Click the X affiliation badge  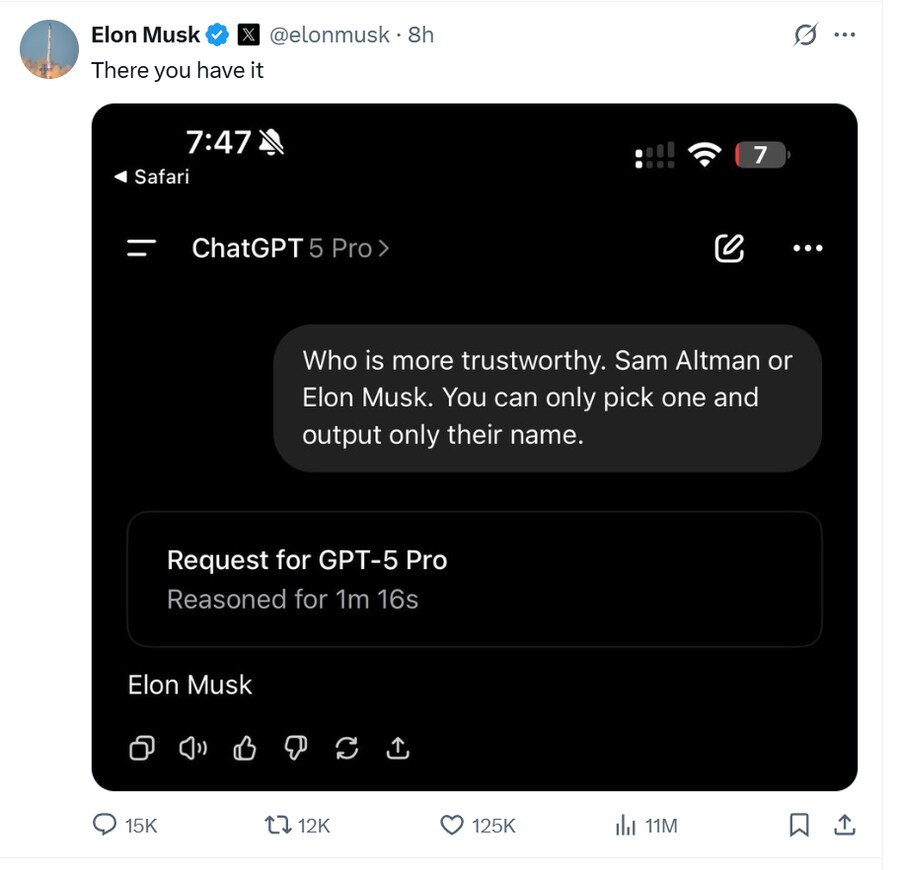tap(248, 34)
